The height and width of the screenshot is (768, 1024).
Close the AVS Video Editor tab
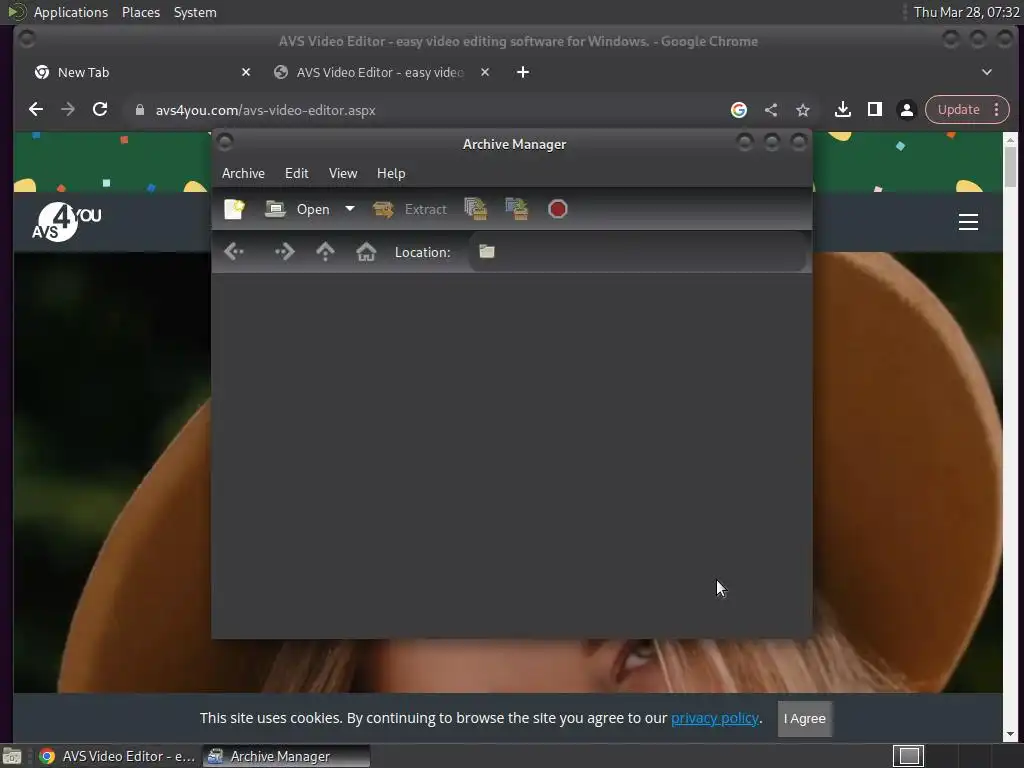click(485, 72)
